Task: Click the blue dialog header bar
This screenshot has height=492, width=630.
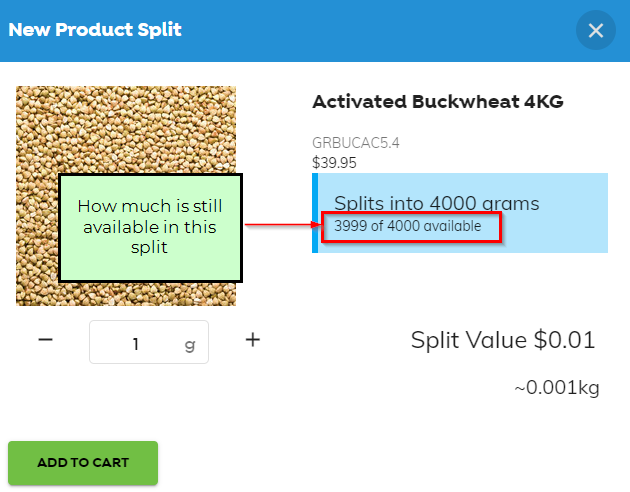Action: [315, 31]
